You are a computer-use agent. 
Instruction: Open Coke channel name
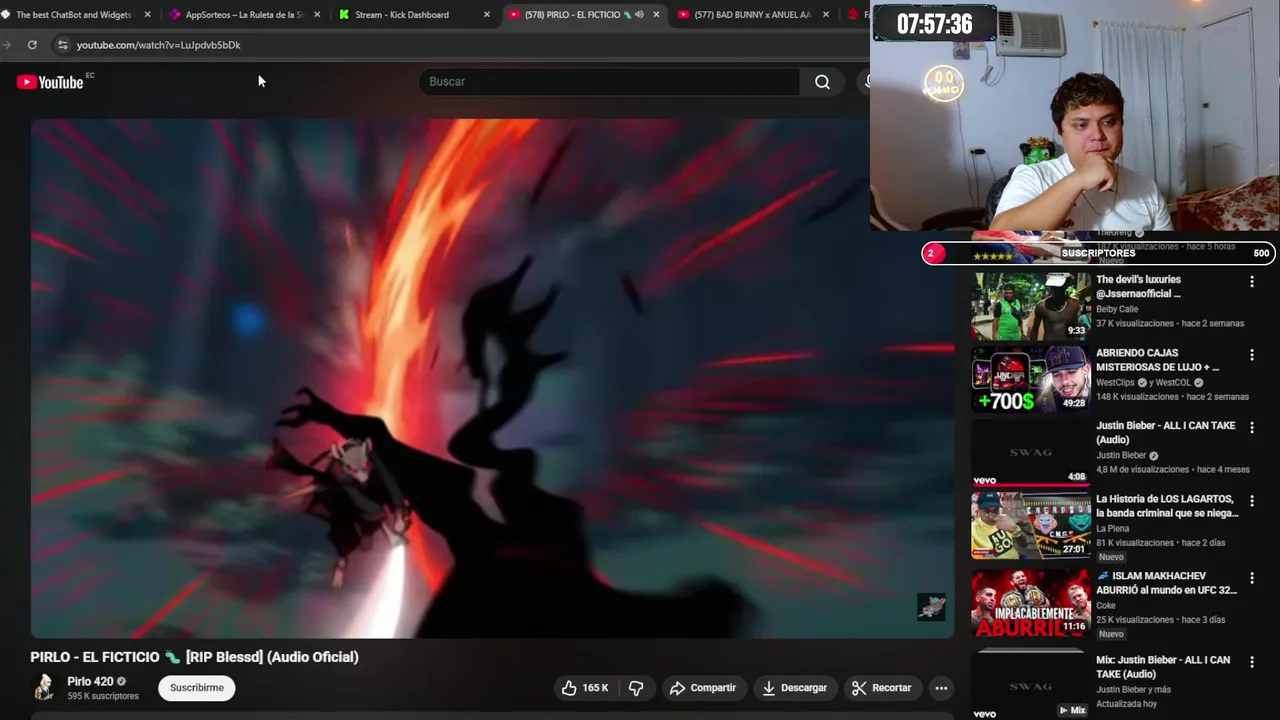[x=1105, y=605]
